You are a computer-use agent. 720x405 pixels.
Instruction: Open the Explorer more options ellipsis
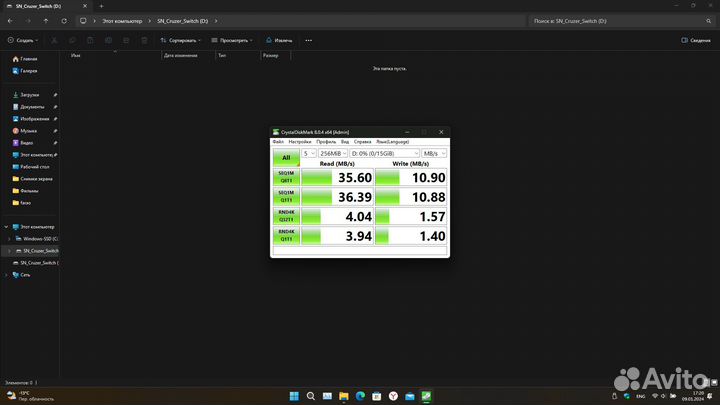(309, 40)
